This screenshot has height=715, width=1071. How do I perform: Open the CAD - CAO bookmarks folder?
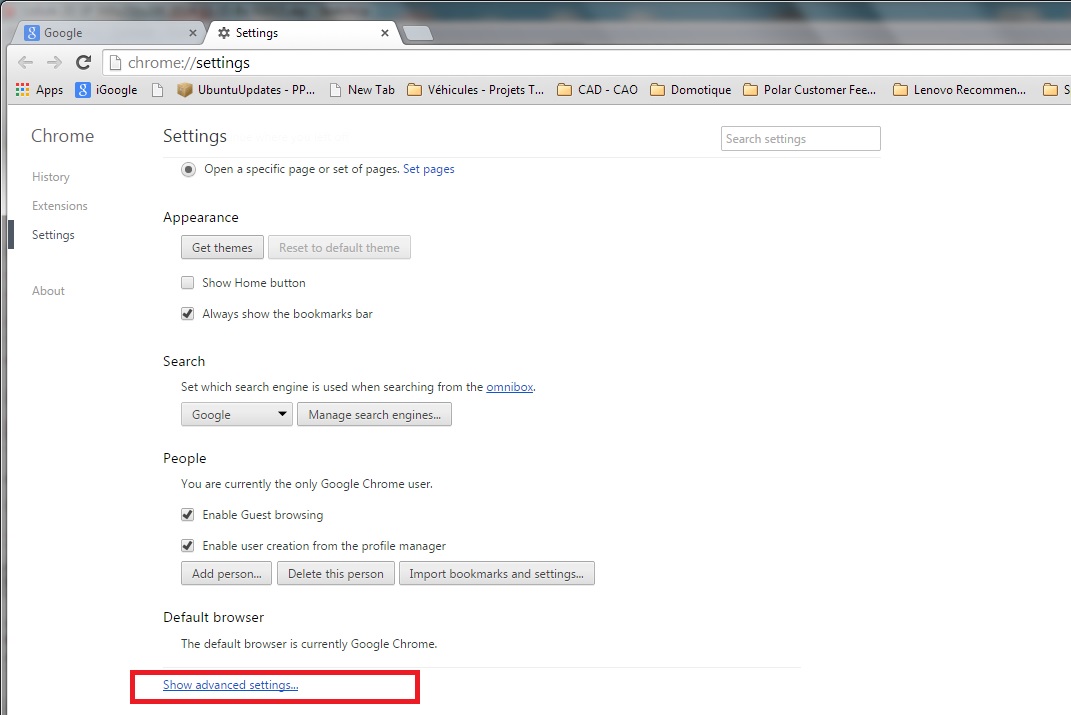598,90
